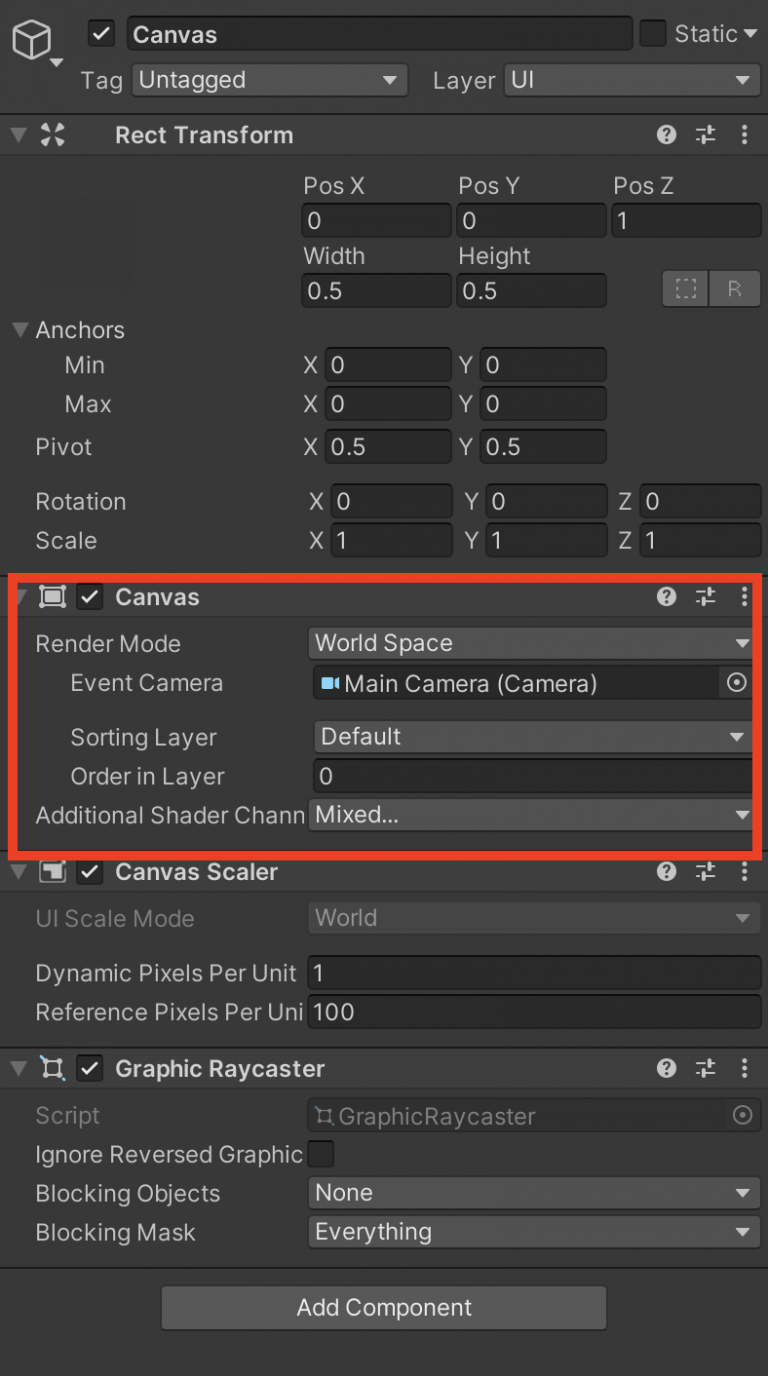
Task: Open the Canvas Scaler more options menu
Action: tap(744, 871)
